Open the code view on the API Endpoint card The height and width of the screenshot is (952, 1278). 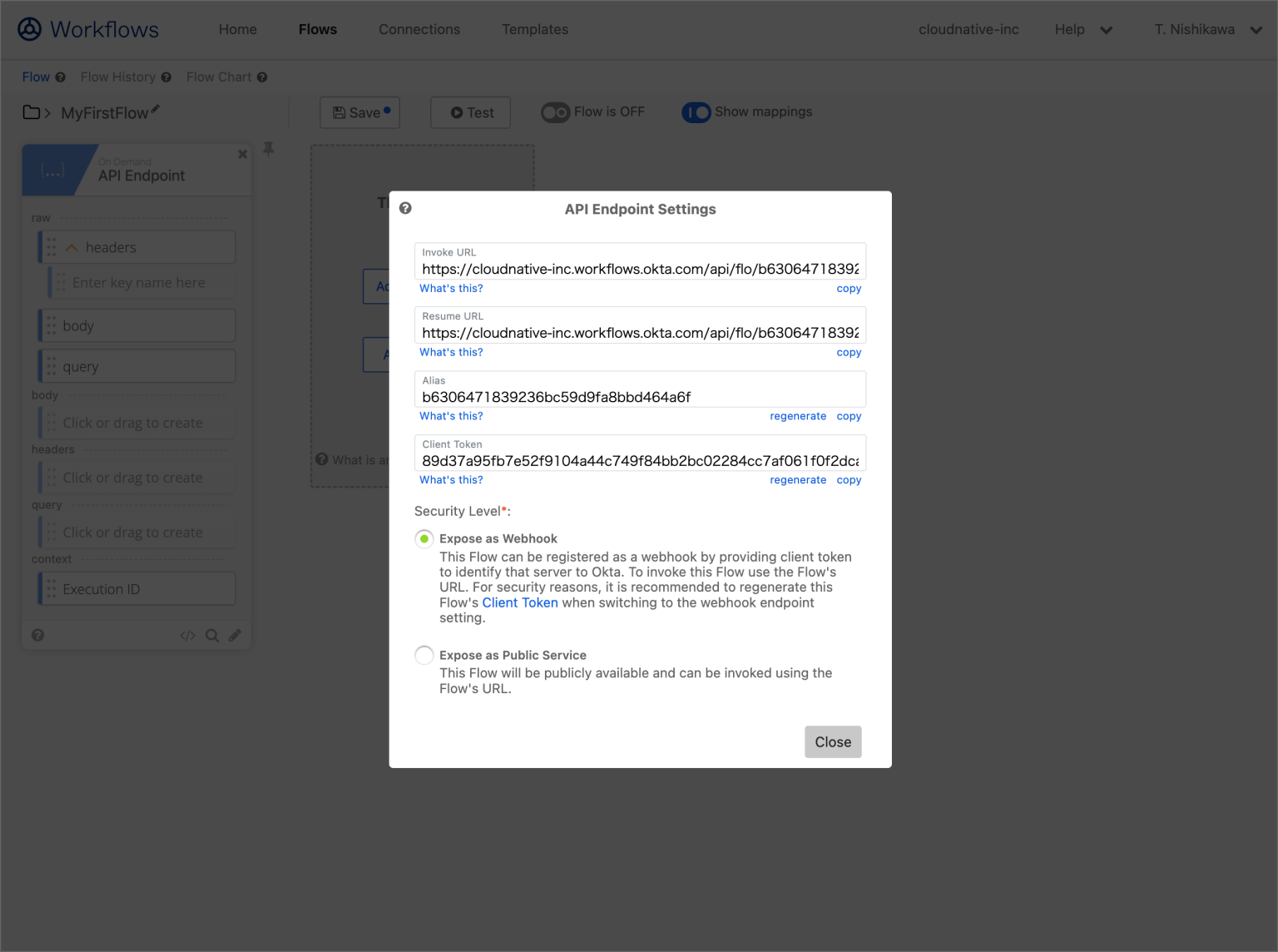pyautogui.click(x=187, y=635)
